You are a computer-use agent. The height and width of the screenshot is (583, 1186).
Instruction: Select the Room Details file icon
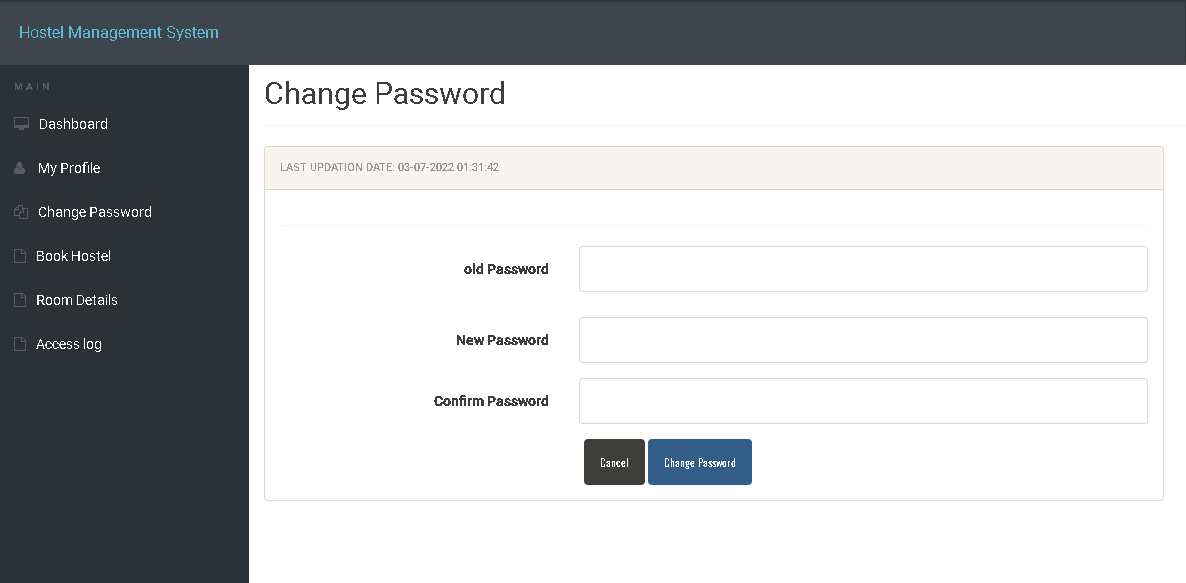(x=20, y=299)
